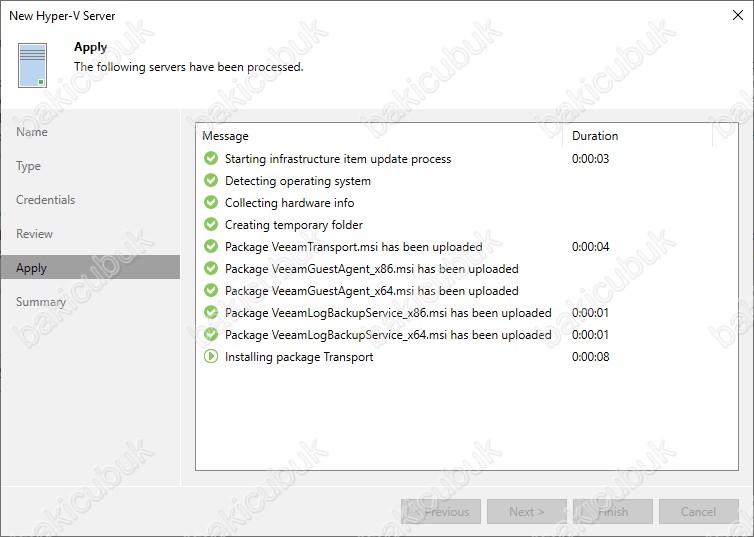Screen dimensions: 754x537
Task: Click 'The following servers have been processed.' text
Action: point(188,67)
